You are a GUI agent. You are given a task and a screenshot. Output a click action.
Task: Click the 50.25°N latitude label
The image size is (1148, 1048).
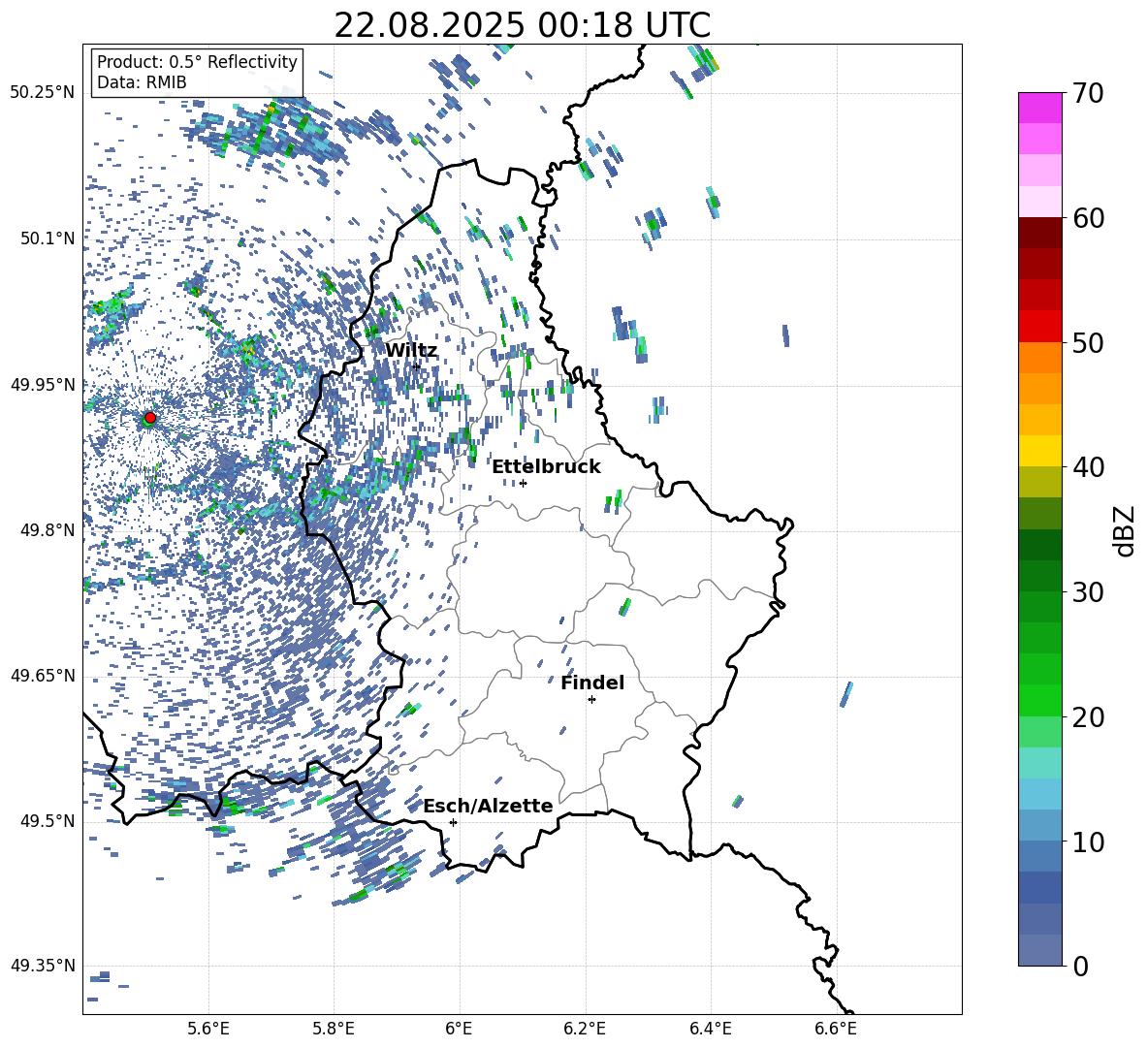point(43,93)
